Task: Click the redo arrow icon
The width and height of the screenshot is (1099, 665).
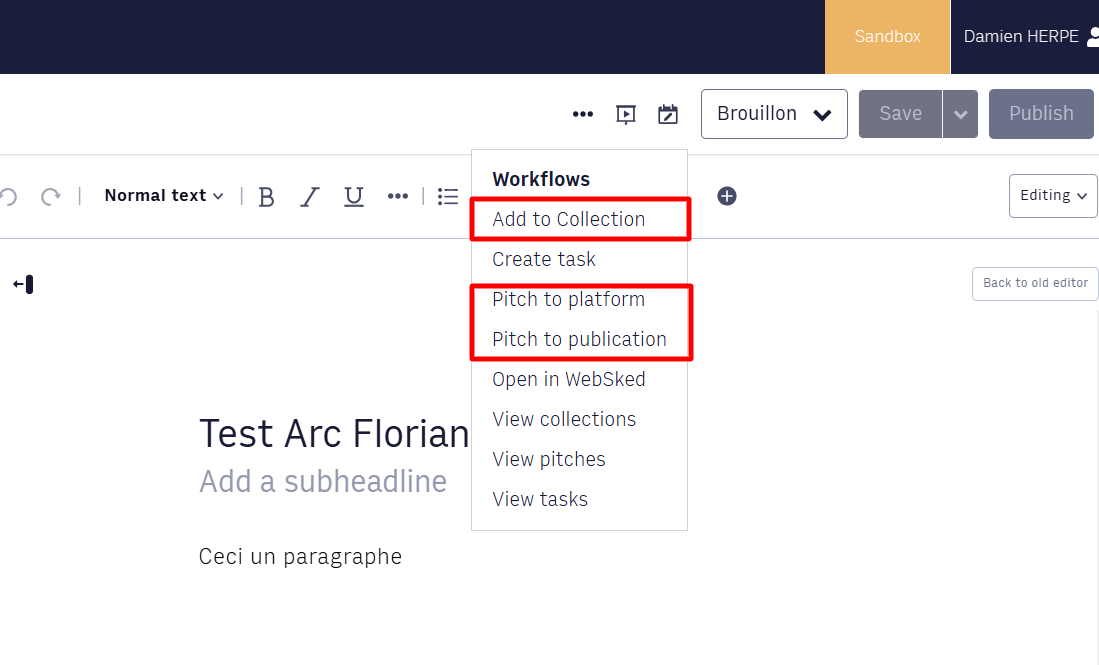Action: point(51,197)
